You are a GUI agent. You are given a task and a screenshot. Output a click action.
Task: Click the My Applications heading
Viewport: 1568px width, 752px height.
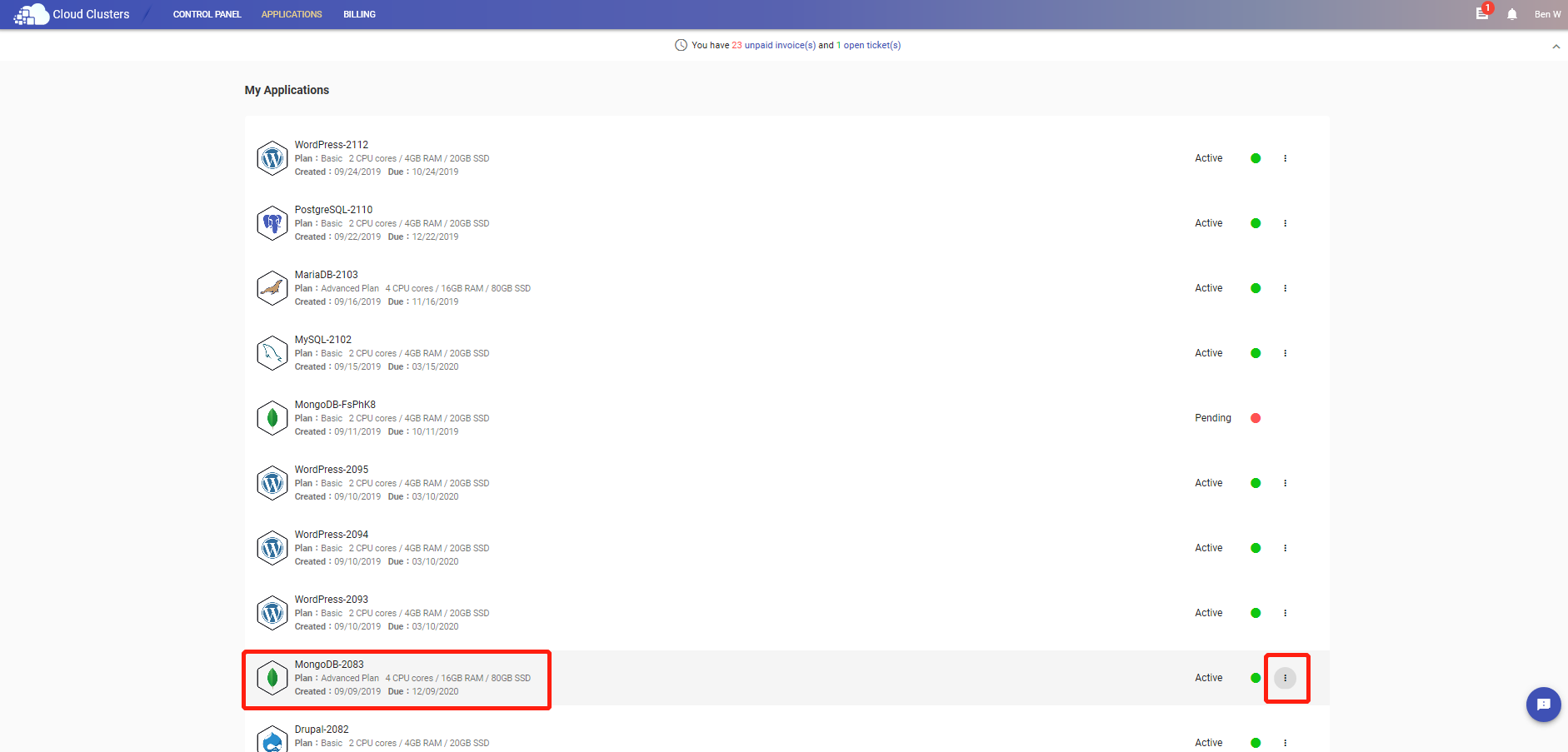coord(287,90)
